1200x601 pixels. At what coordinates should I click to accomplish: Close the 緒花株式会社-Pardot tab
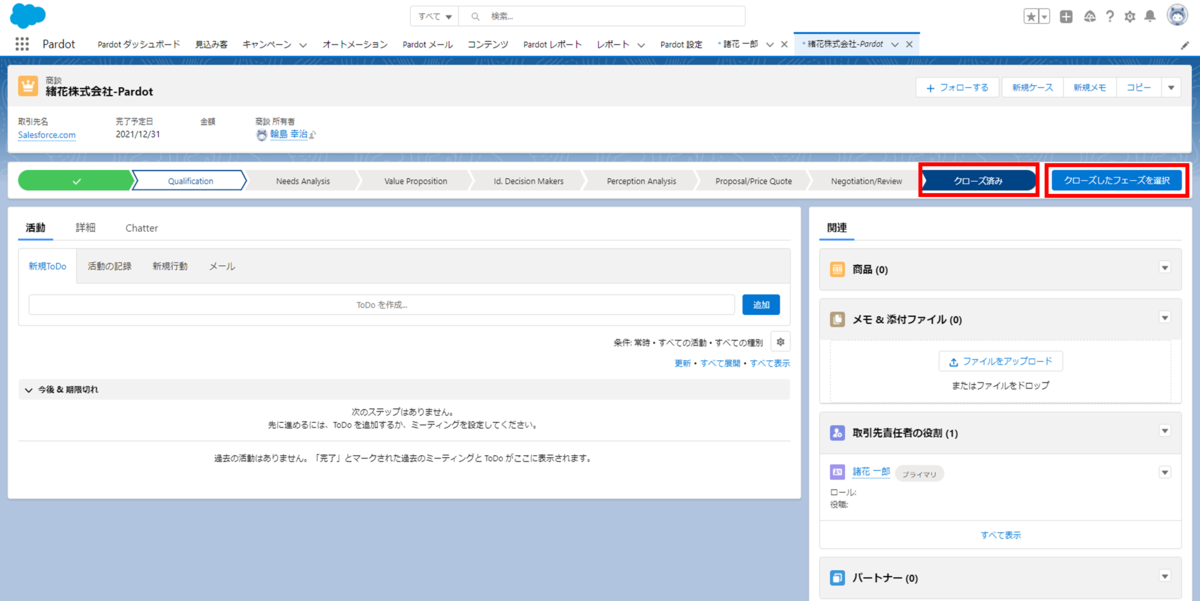(x=909, y=45)
